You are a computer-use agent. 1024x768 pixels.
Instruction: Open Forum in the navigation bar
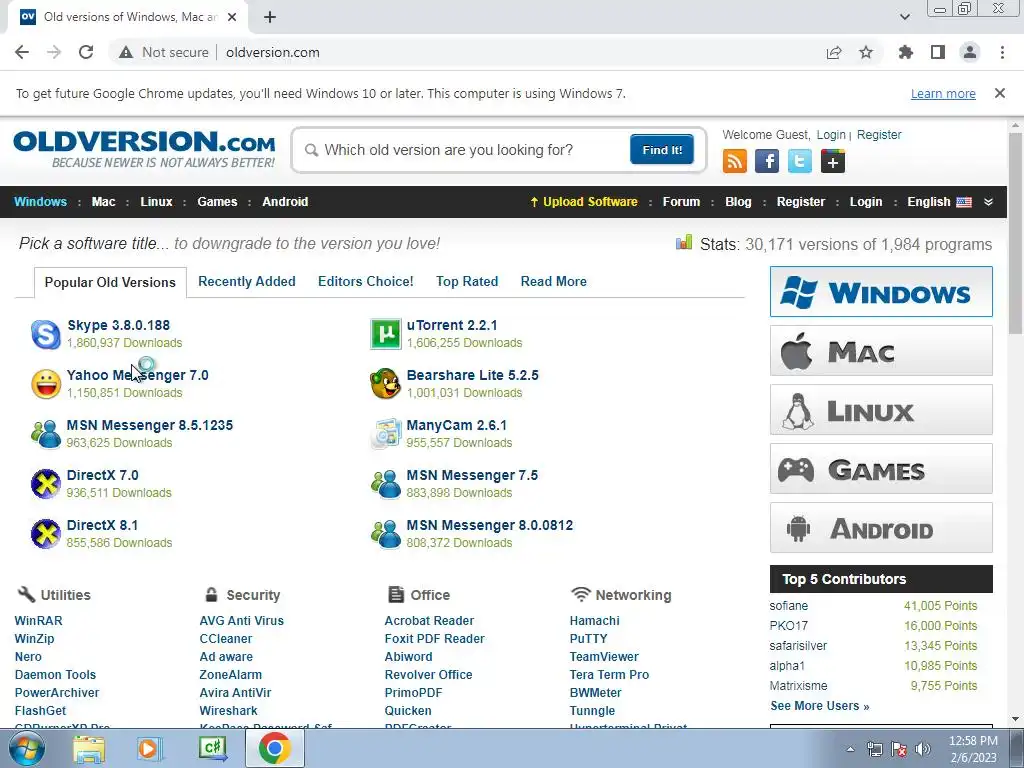pos(681,202)
